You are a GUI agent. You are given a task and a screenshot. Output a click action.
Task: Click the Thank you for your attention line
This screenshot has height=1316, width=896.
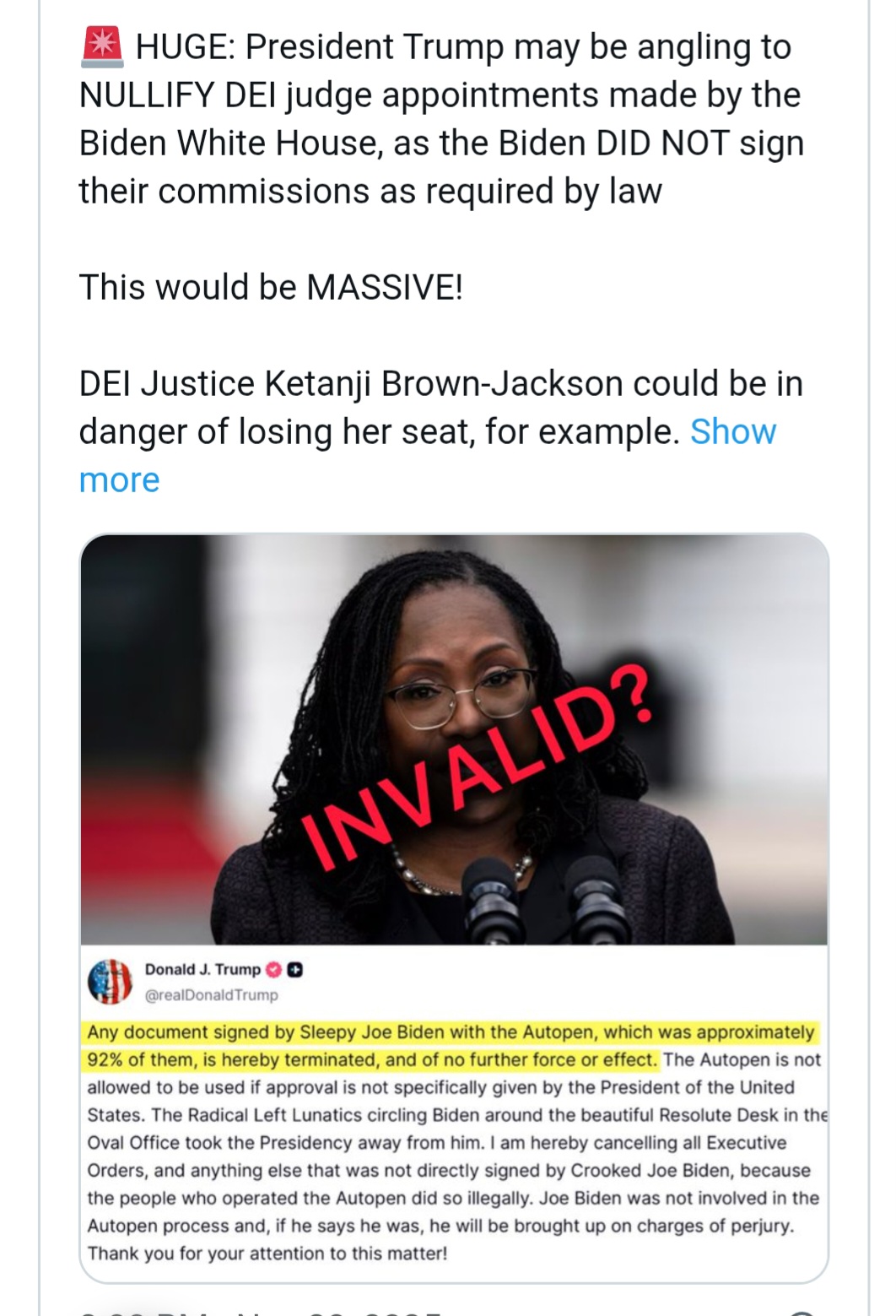pyautogui.click(x=267, y=1254)
